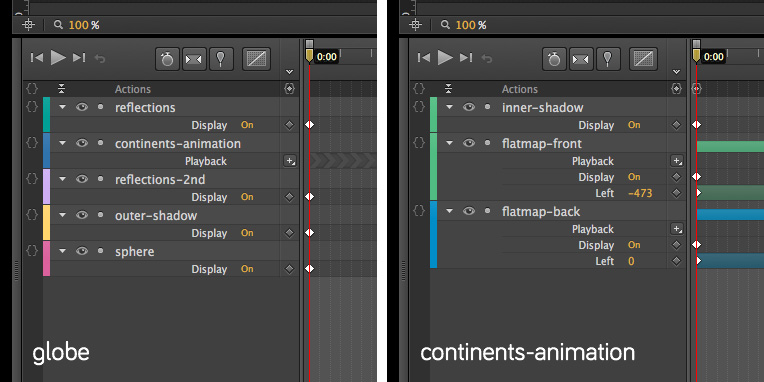
Task: Click the sphere layer pink color swatch
Action: click(x=46, y=259)
